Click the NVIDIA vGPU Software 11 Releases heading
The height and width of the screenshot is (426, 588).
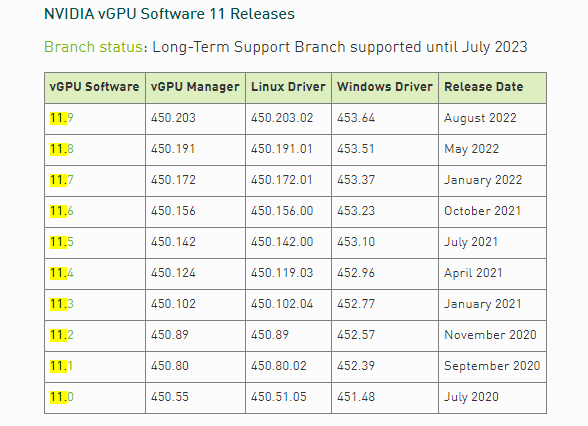coord(170,14)
